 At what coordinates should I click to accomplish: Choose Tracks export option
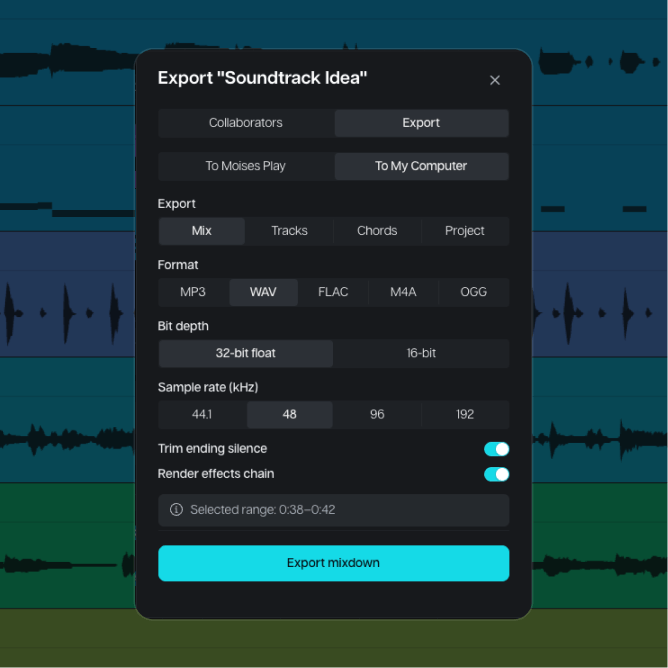click(x=290, y=231)
